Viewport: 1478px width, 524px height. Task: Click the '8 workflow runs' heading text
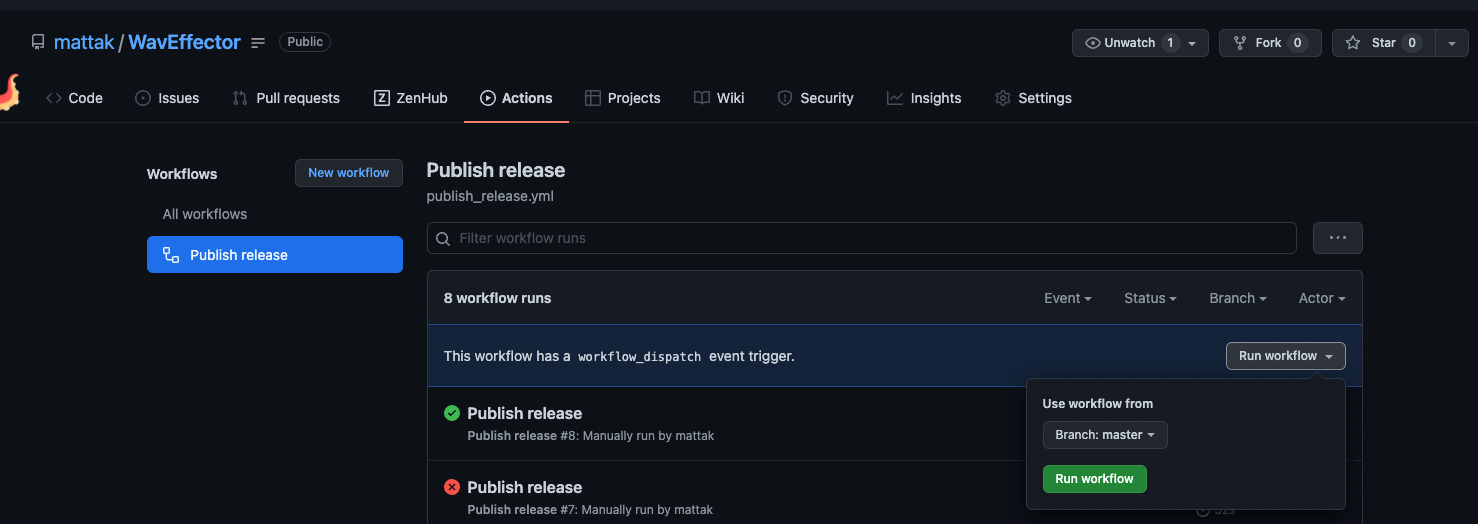point(498,298)
